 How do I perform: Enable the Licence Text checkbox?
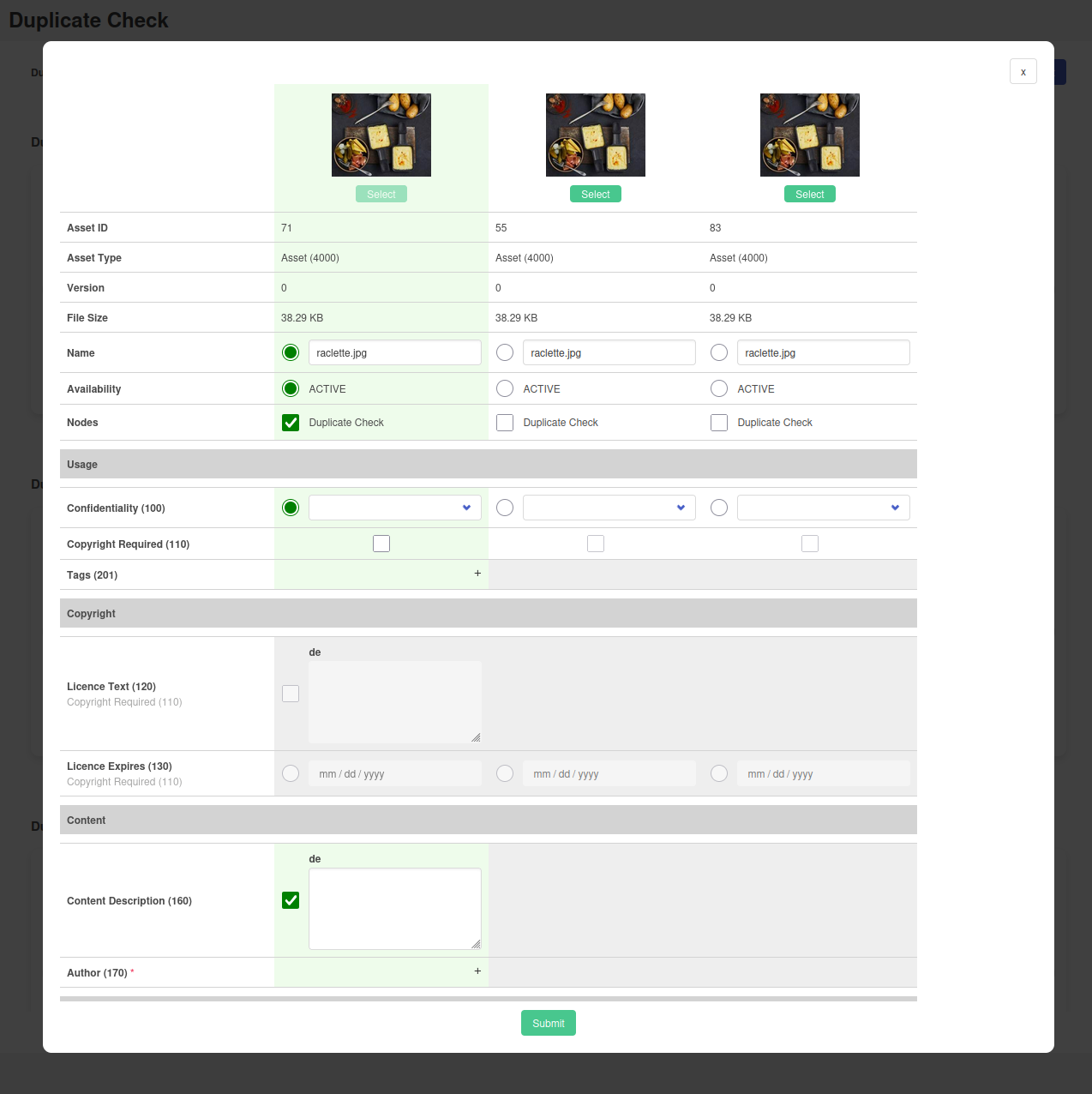(x=290, y=693)
